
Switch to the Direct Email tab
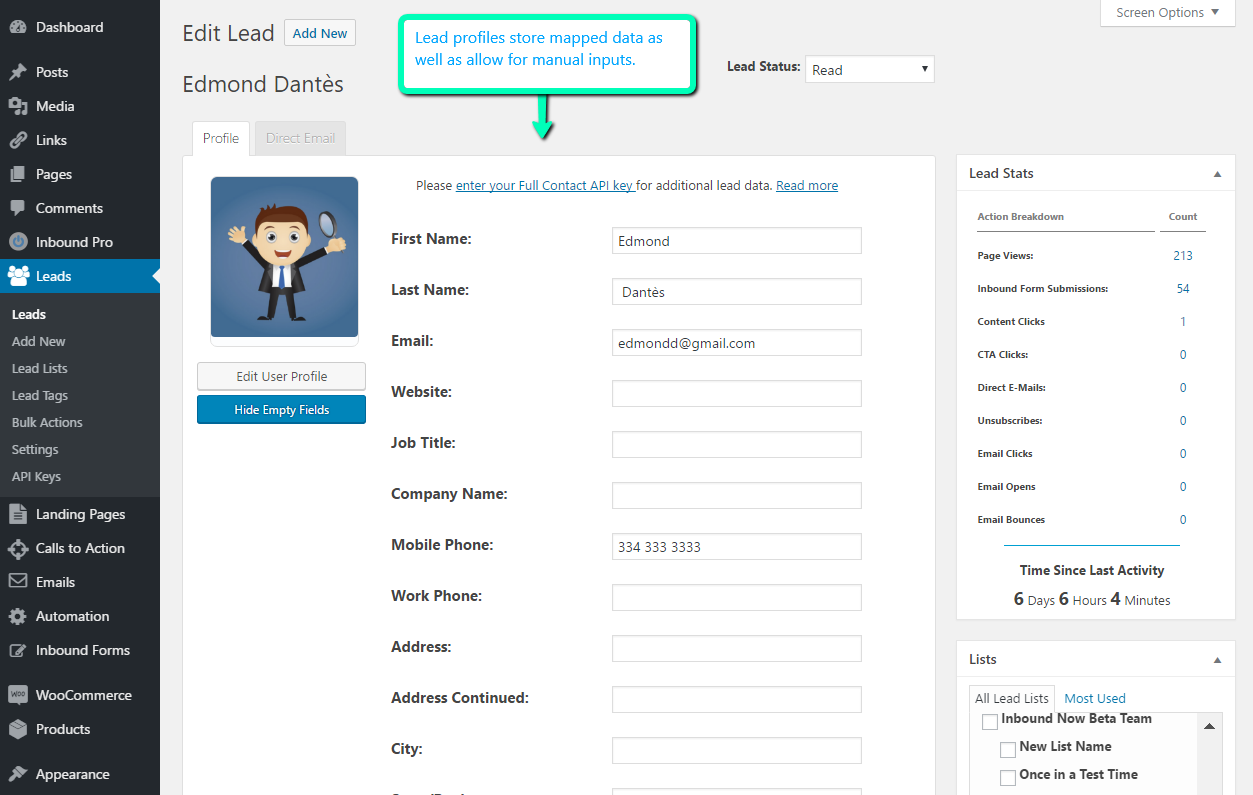point(300,138)
